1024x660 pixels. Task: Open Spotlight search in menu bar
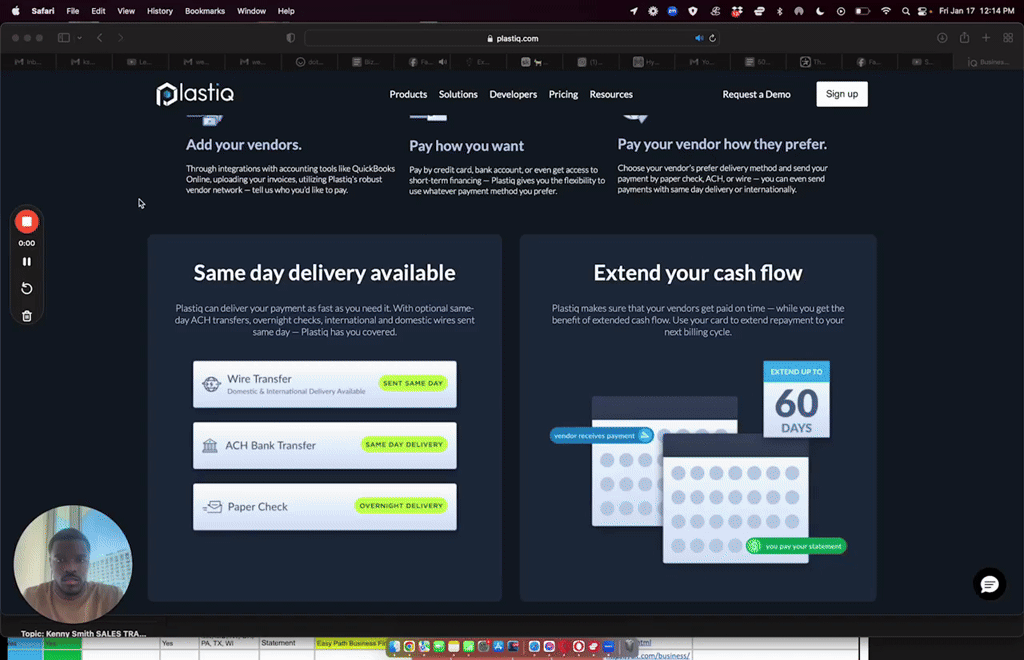tap(906, 11)
